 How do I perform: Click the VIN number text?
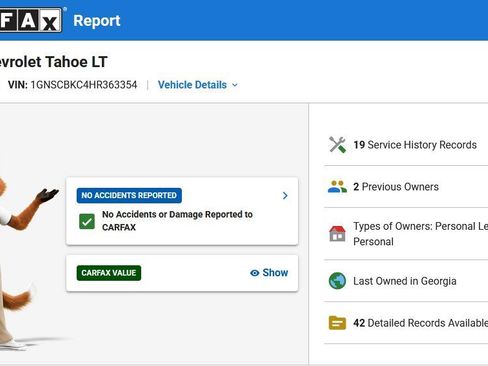pyautogui.click(x=84, y=85)
